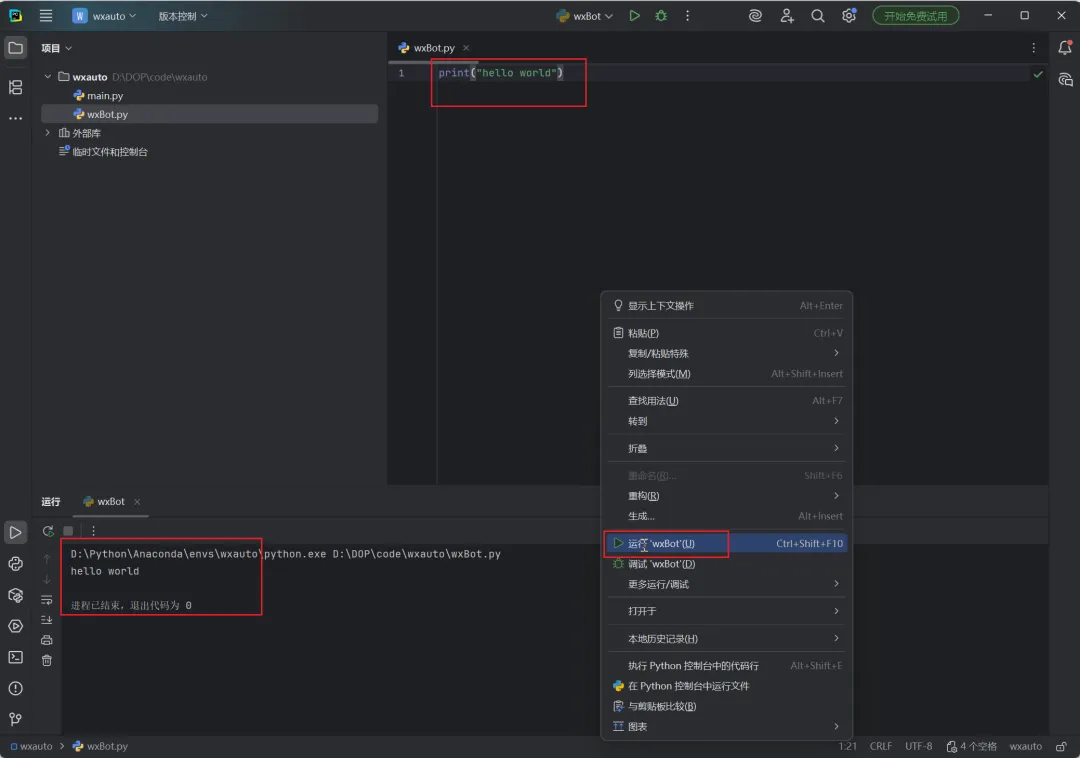Open wxauto project dropdown

coord(105,16)
